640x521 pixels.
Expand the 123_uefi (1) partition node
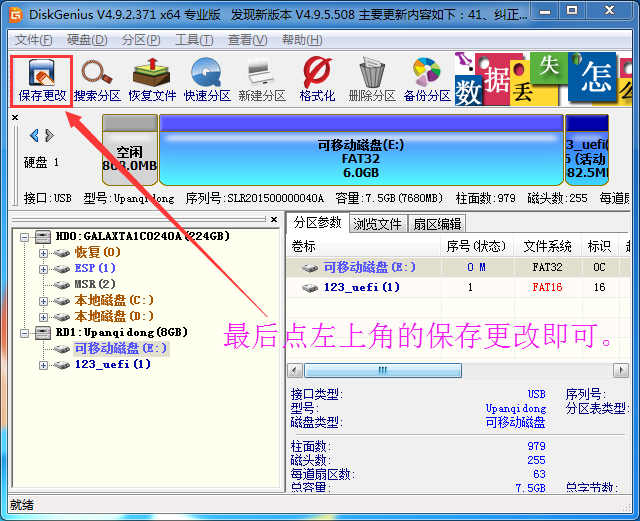click(x=43, y=365)
